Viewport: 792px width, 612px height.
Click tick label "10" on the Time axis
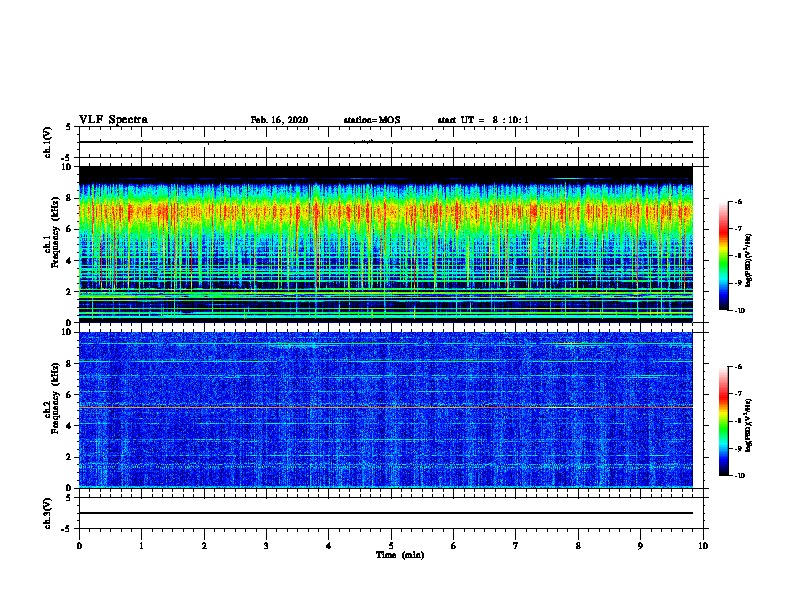703,546
